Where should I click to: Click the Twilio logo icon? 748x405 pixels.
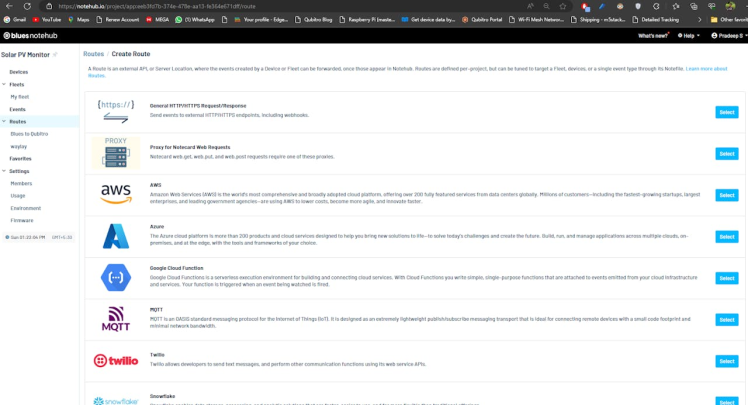click(116, 361)
